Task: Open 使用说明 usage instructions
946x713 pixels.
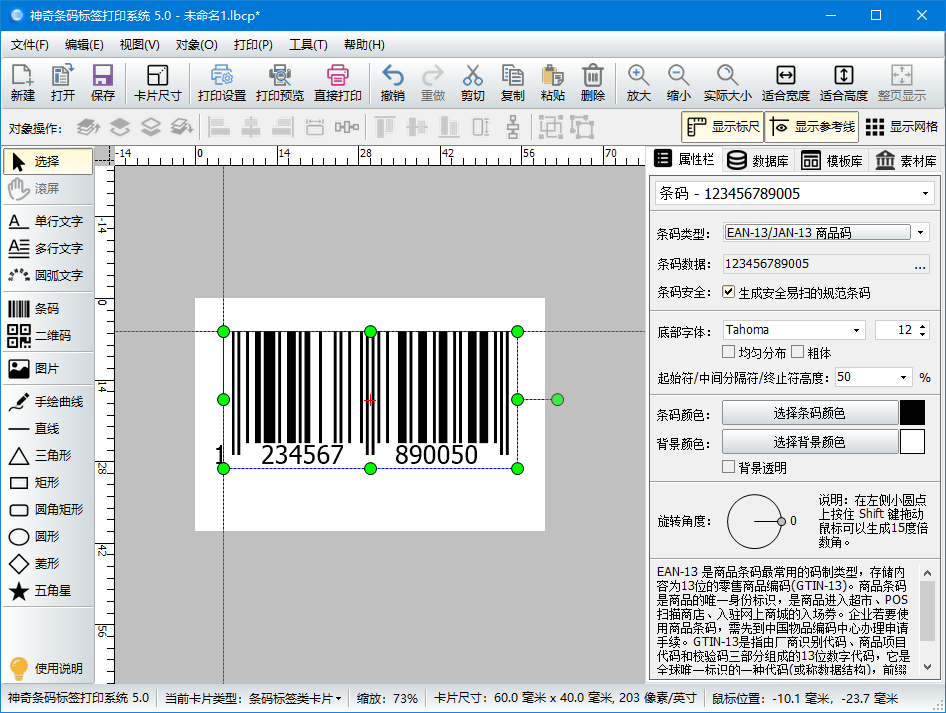Action: point(48,668)
